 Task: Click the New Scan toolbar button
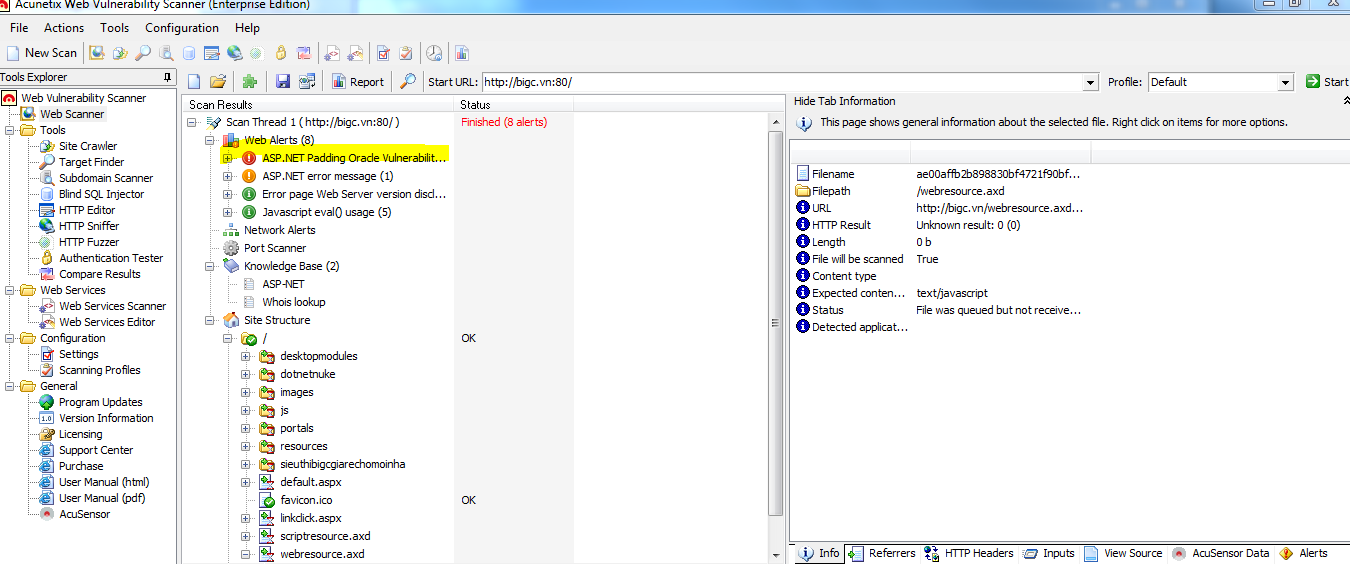tap(42, 53)
